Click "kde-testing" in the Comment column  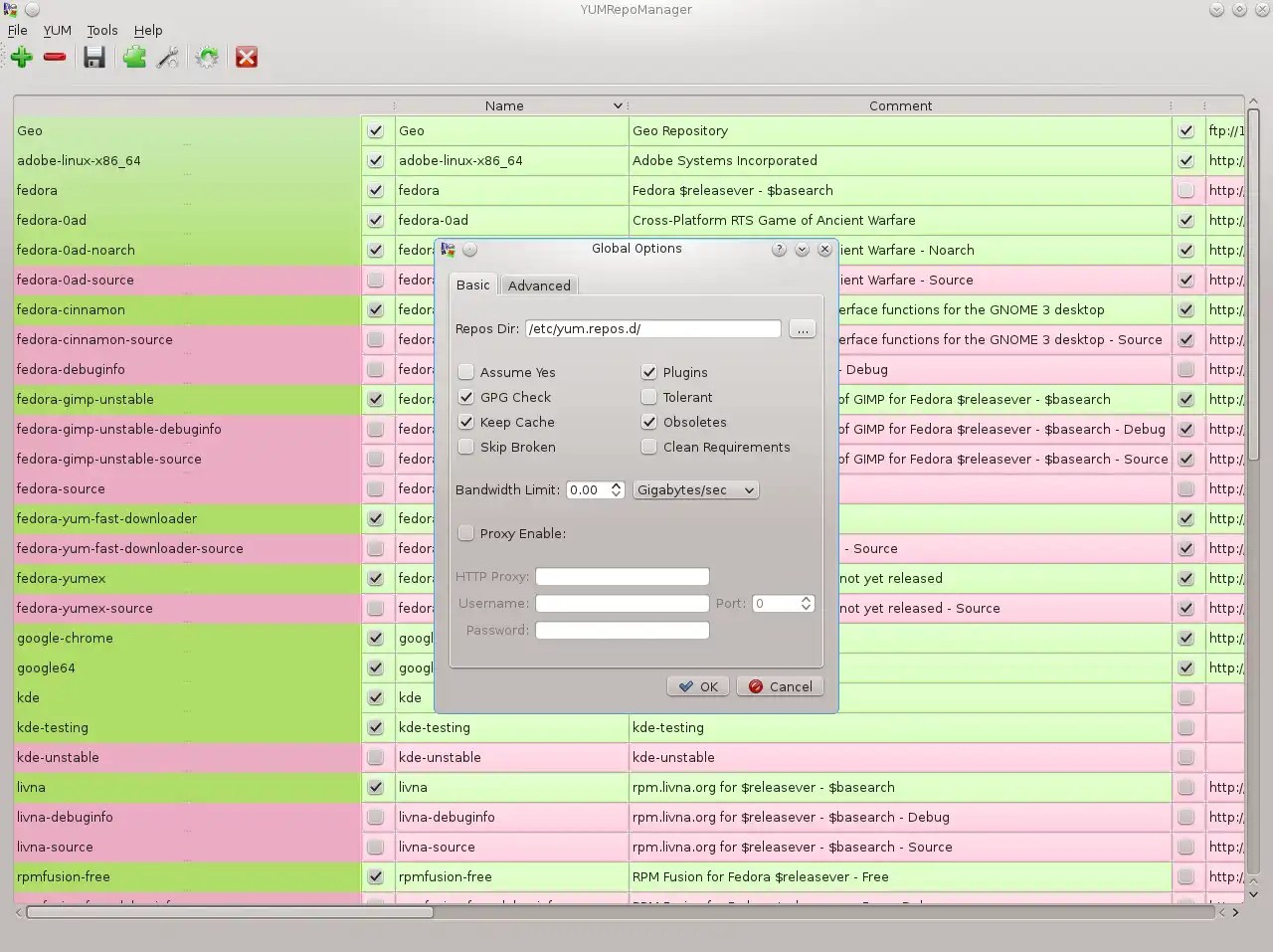pyautogui.click(x=900, y=727)
